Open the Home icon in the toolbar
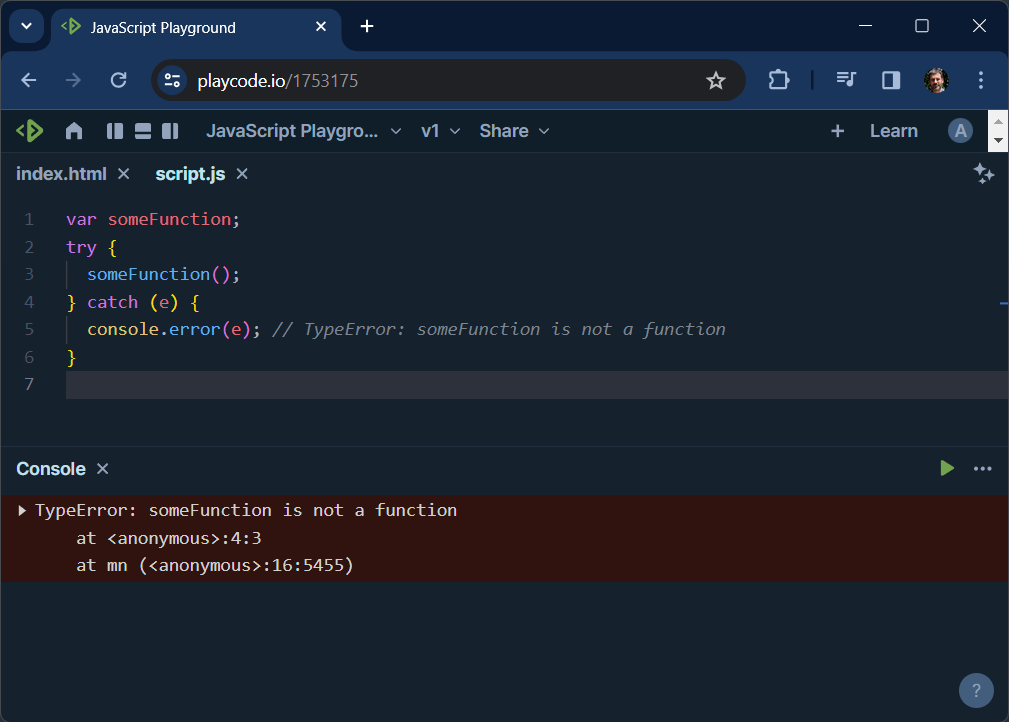 point(74,130)
